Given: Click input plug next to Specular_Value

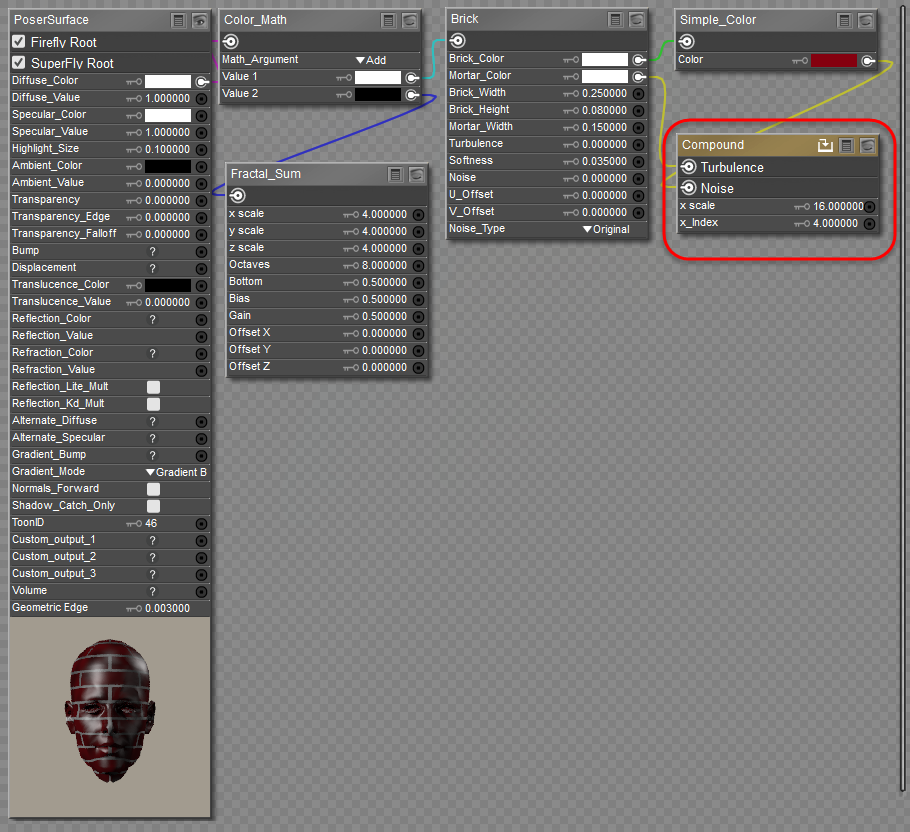Looking at the screenshot, I should click(x=201, y=132).
